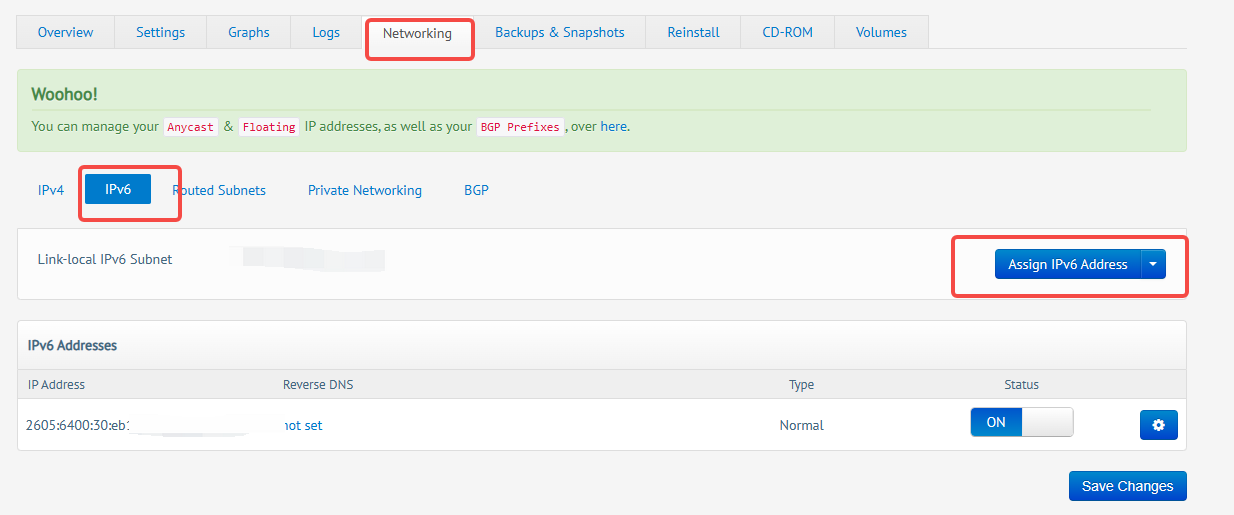This screenshot has height=515, width=1234.
Task: Go to the Graphs tab
Action: click(248, 32)
